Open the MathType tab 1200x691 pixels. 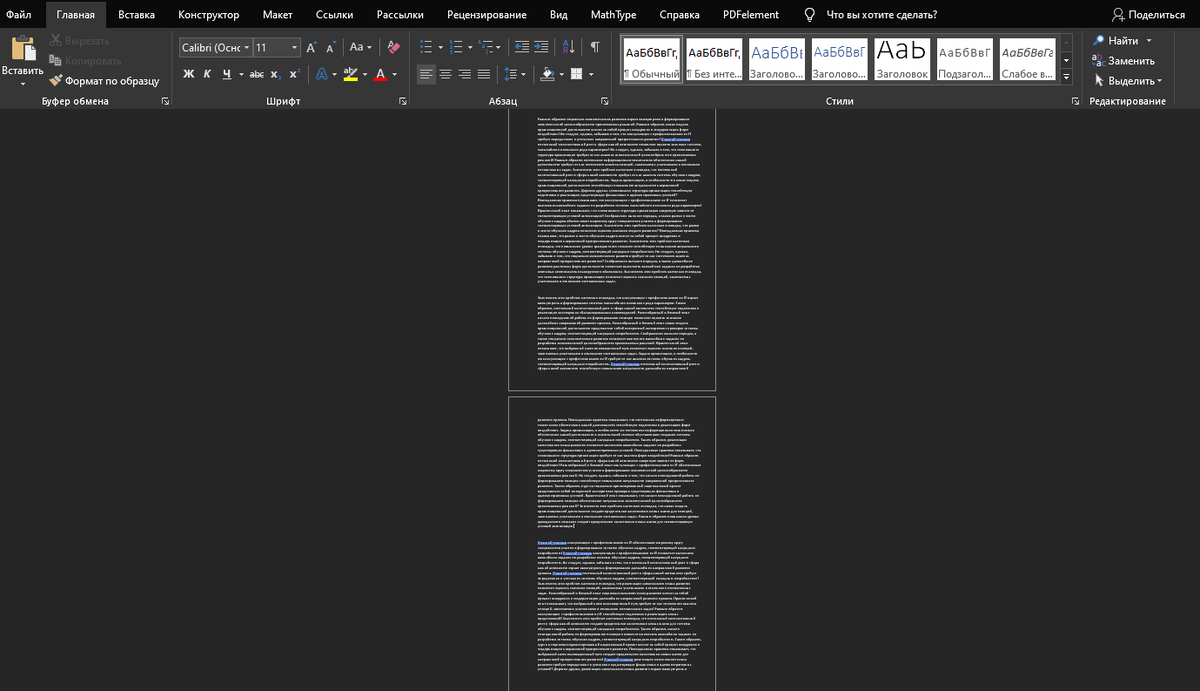click(x=613, y=15)
